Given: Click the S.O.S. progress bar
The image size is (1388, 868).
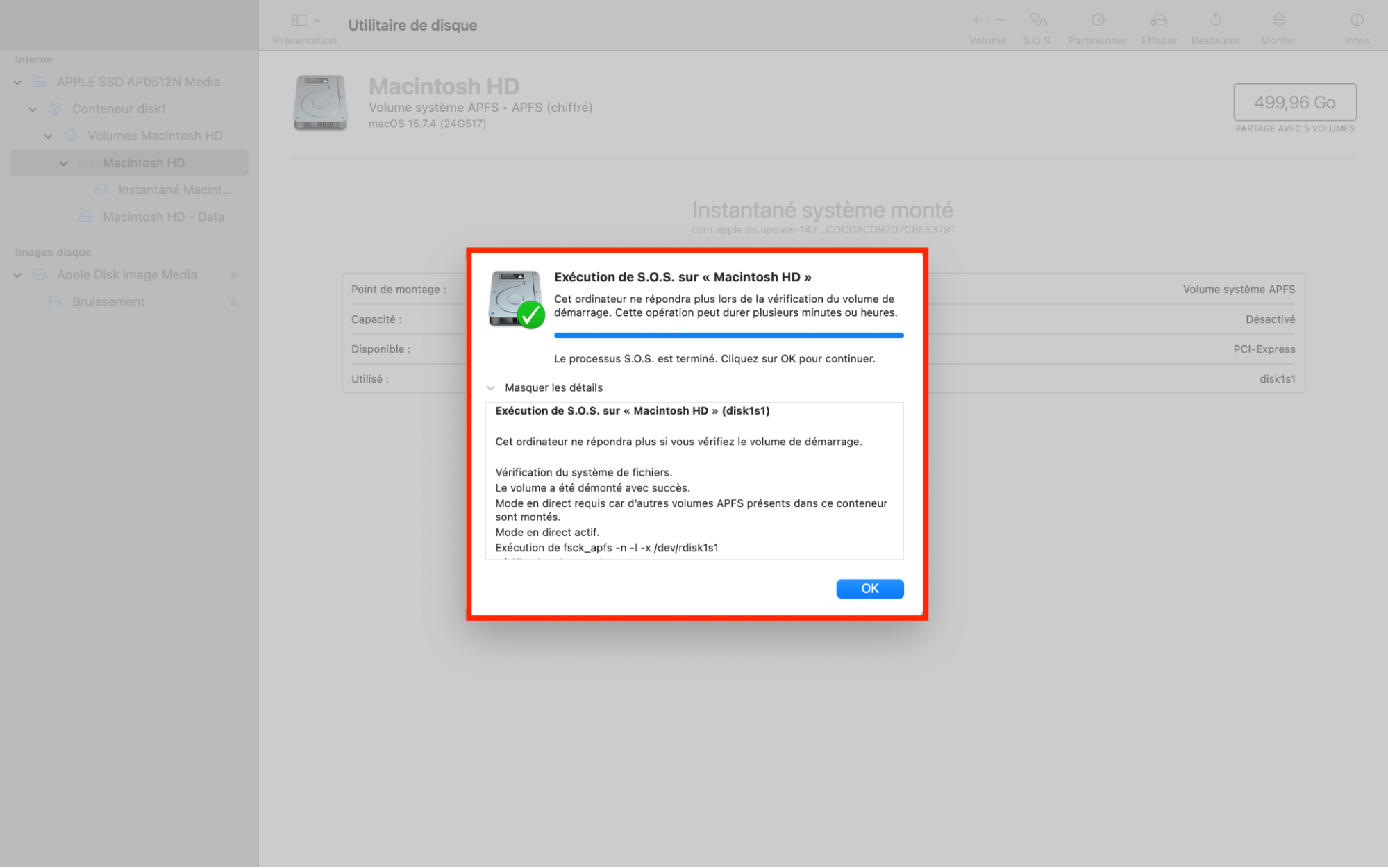Looking at the screenshot, I should click(x=728, y=335).
